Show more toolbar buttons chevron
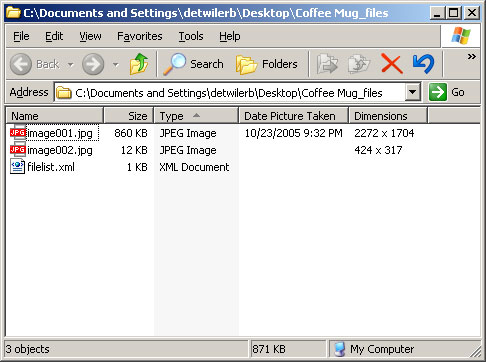The height and width of the screenshot is (362, 486). coord(471,56)
